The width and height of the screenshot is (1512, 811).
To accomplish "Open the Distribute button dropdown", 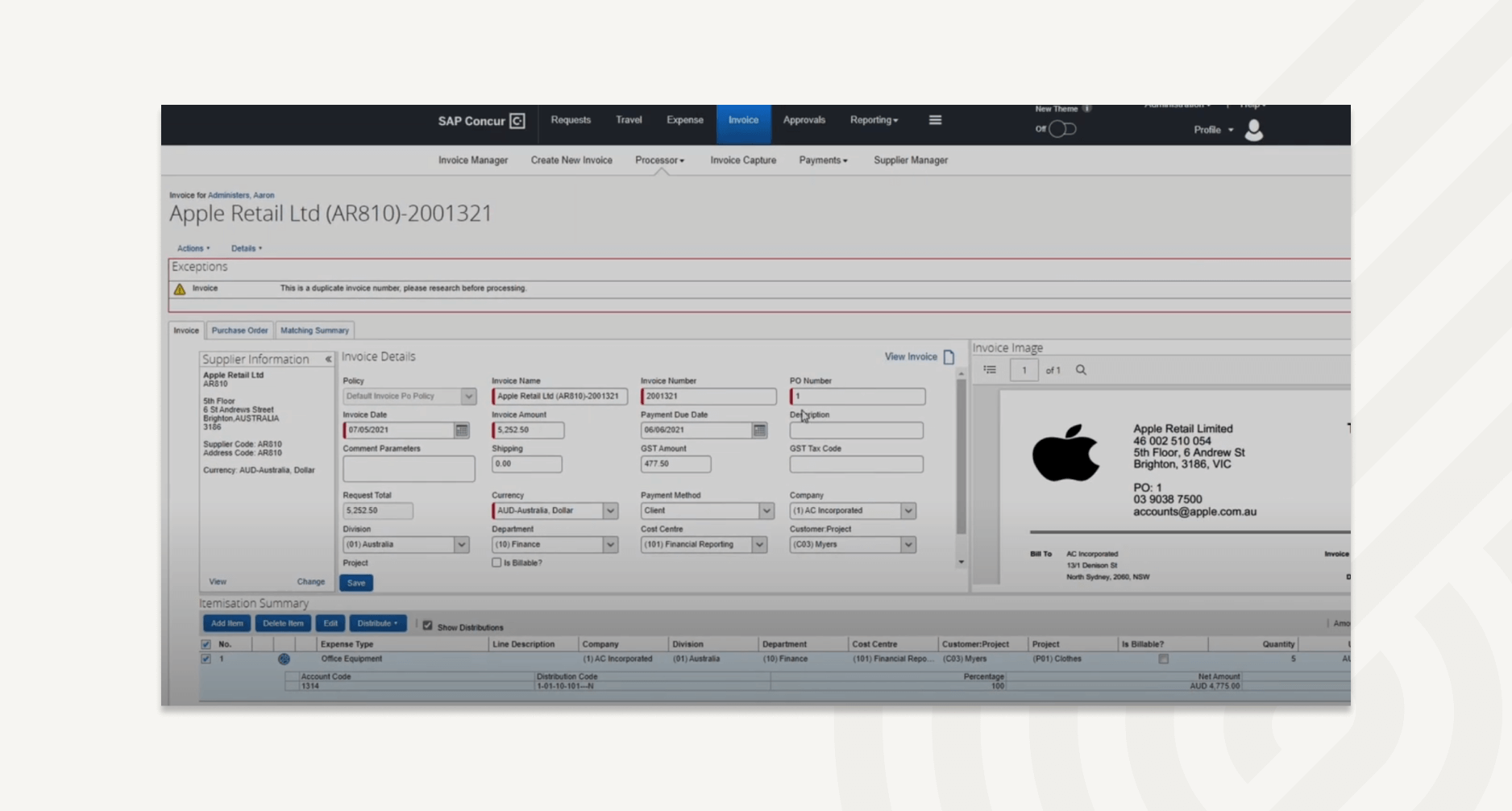I will pyautogui.click(x=377, y=623).
